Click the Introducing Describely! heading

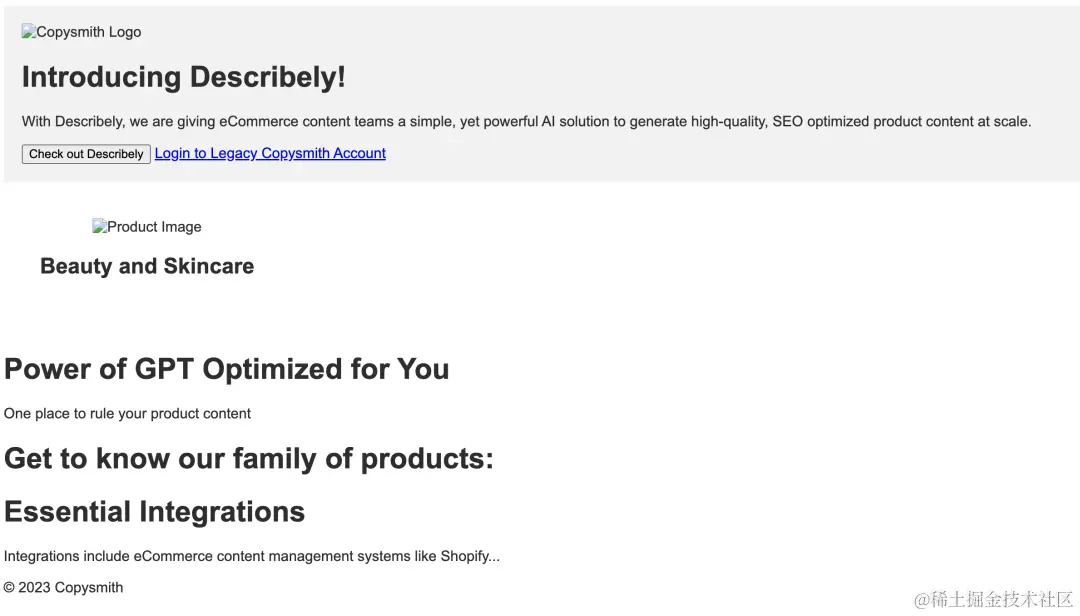coord(184,77)
